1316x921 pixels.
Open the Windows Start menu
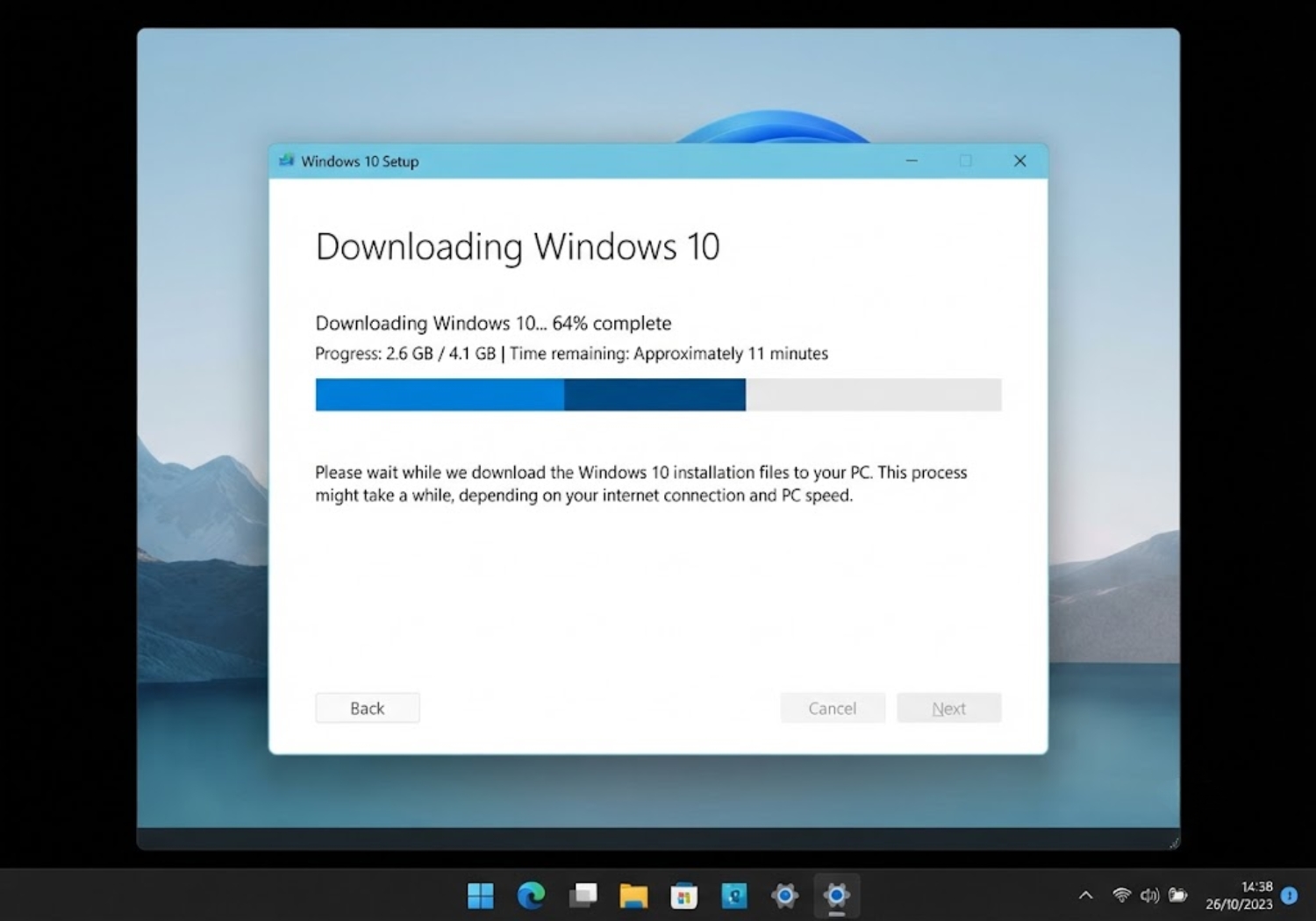481,896
